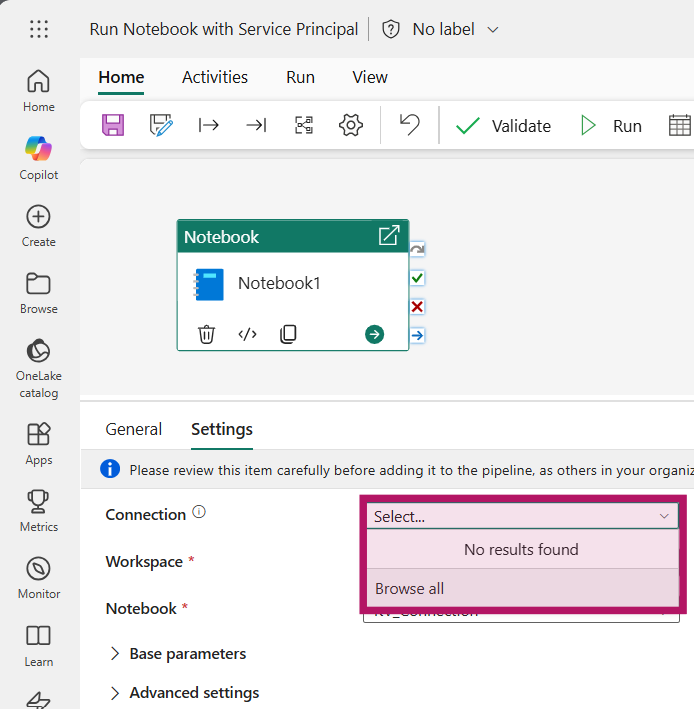Screen dimensions: 694x709
Task: Open Notebook1 in new window icon
Action: tap(388, 236)
